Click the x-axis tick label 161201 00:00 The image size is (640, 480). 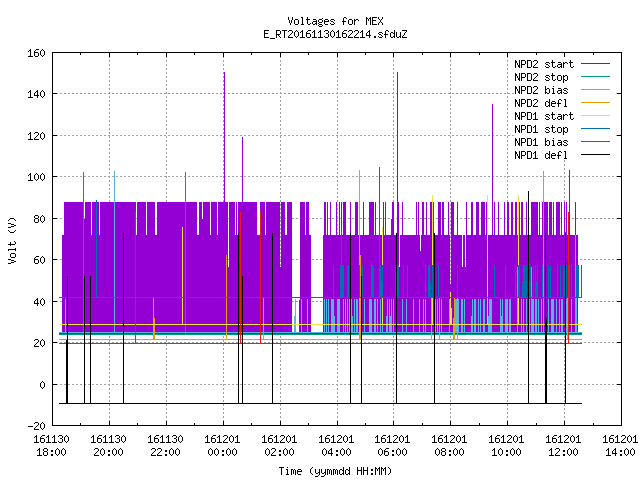(x=222, y=446)
